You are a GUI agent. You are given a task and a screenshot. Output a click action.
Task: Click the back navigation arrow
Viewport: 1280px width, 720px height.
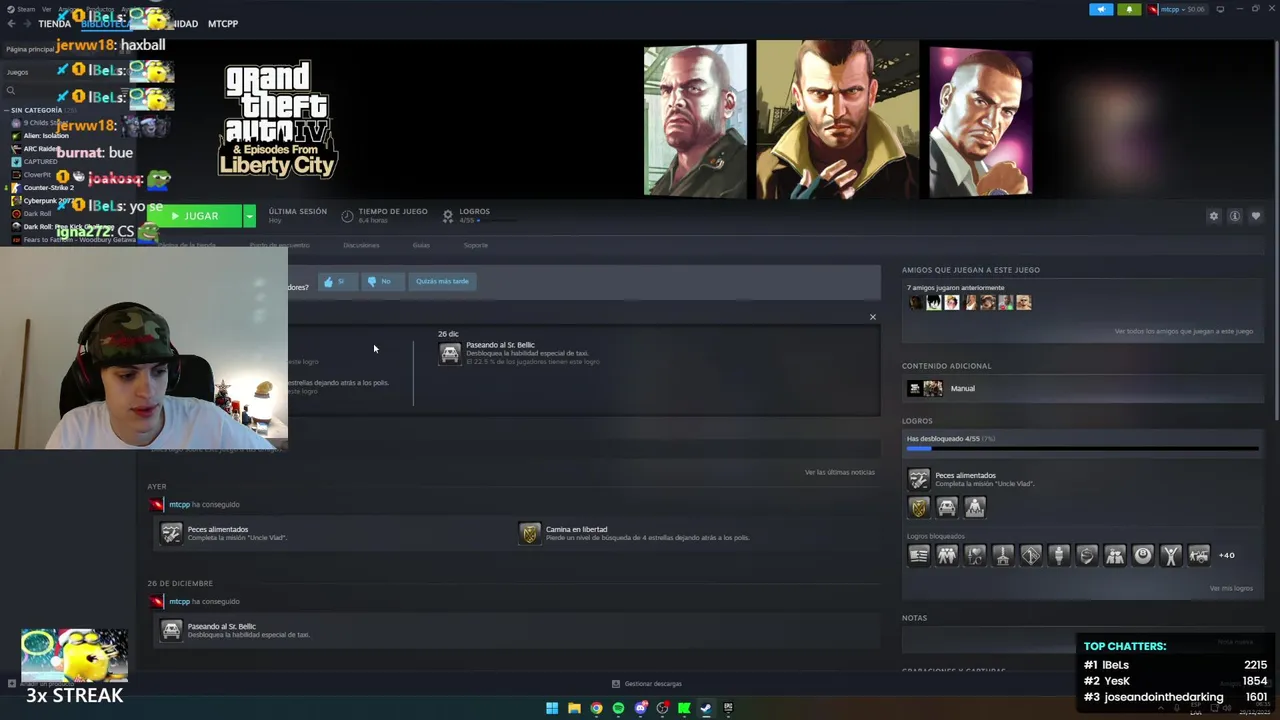point(11,23)
